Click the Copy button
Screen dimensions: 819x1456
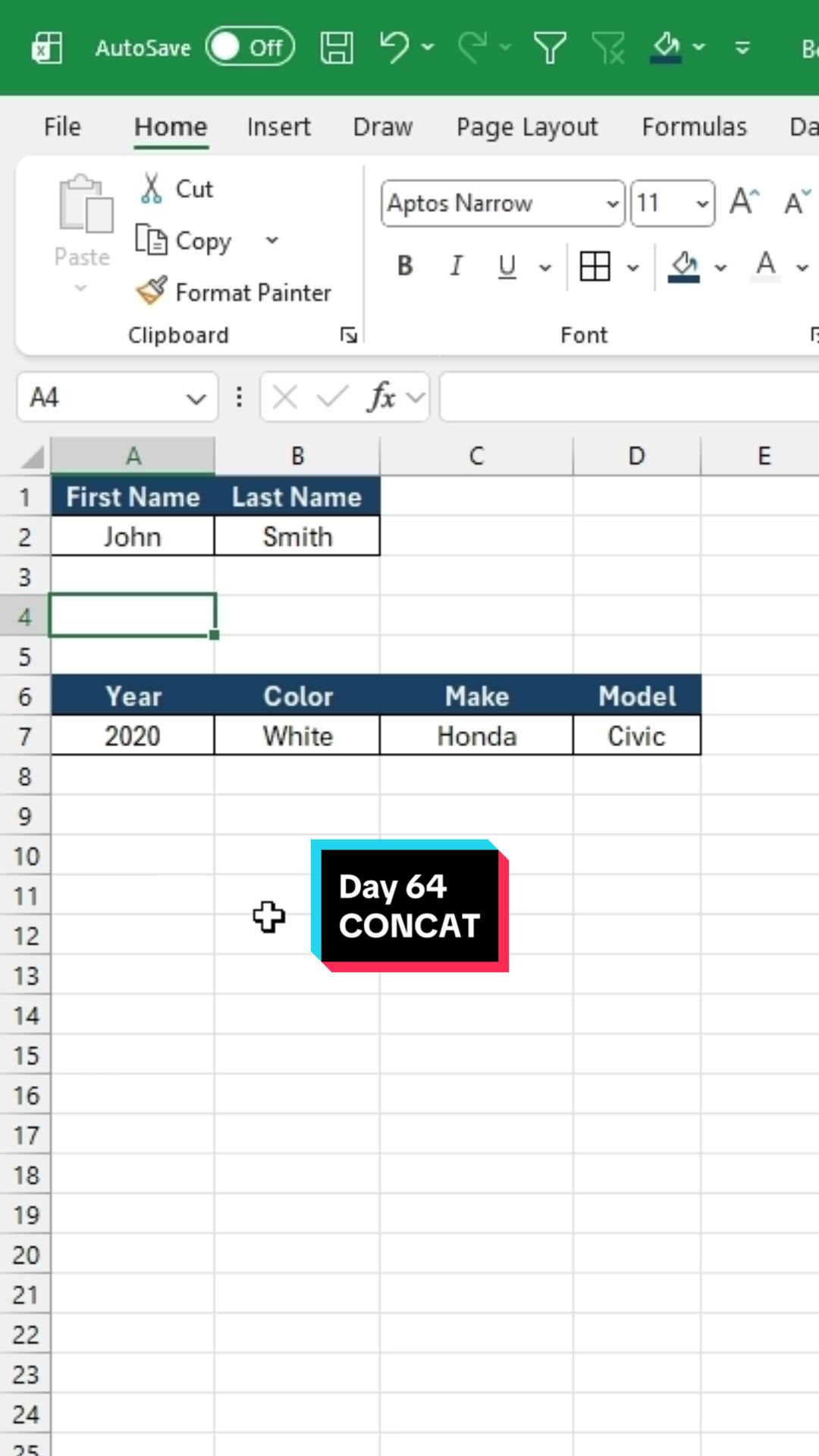184,241
